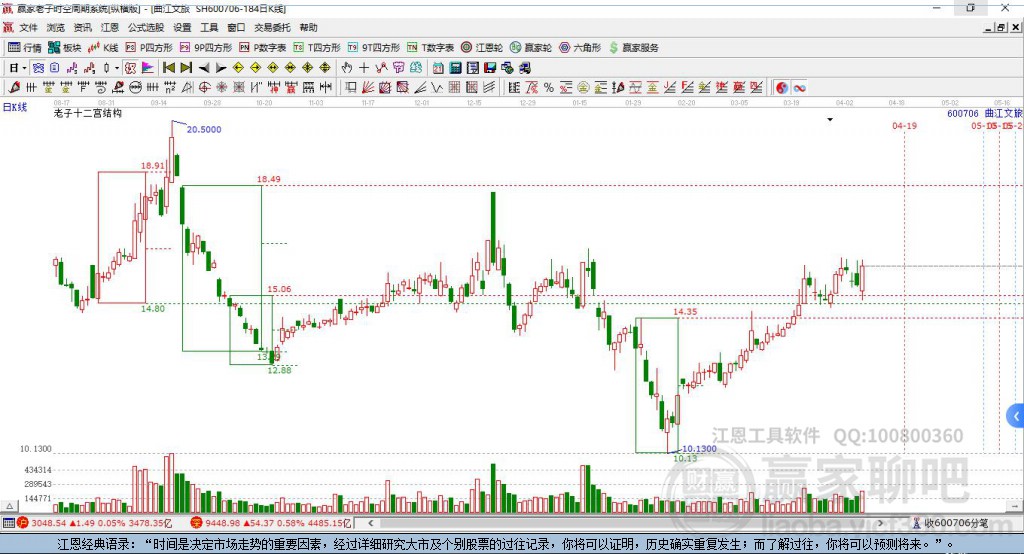Restore the inner document window
Image resolution: width=1024 pixels, height=554 pixels.
pyautogui.click(x=1001, y=27)
